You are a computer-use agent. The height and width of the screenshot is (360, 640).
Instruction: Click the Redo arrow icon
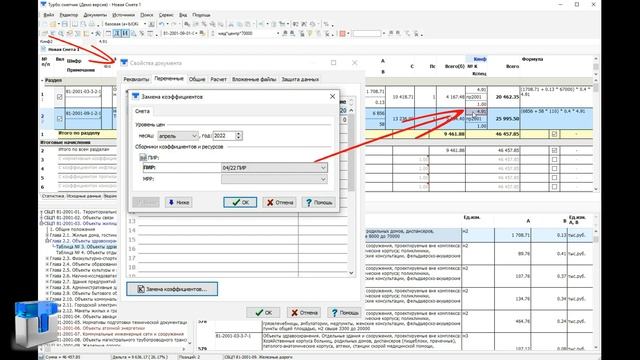173,24
